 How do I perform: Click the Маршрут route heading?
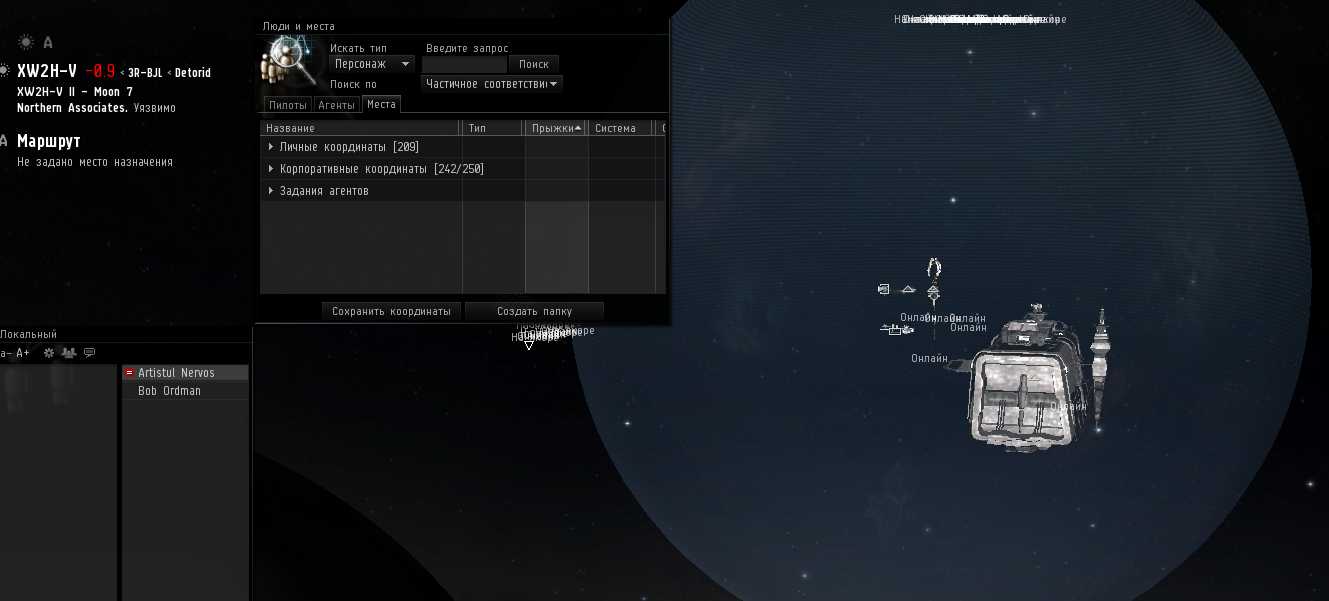pos(49,141)
